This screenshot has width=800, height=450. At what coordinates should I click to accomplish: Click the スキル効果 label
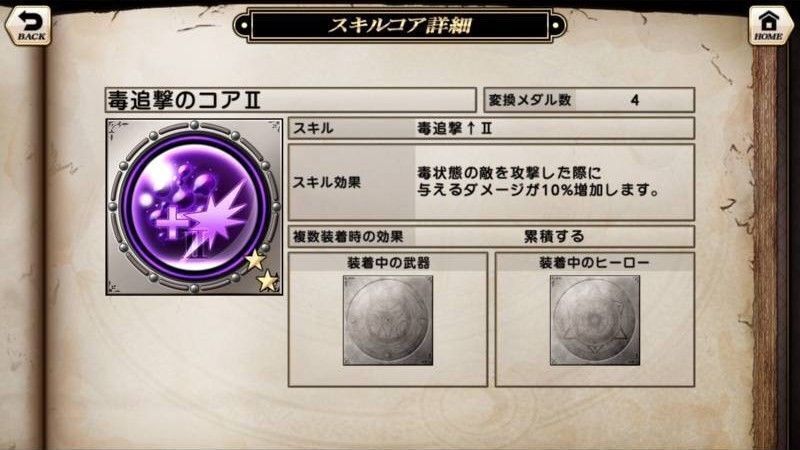(x=327, y=182)
